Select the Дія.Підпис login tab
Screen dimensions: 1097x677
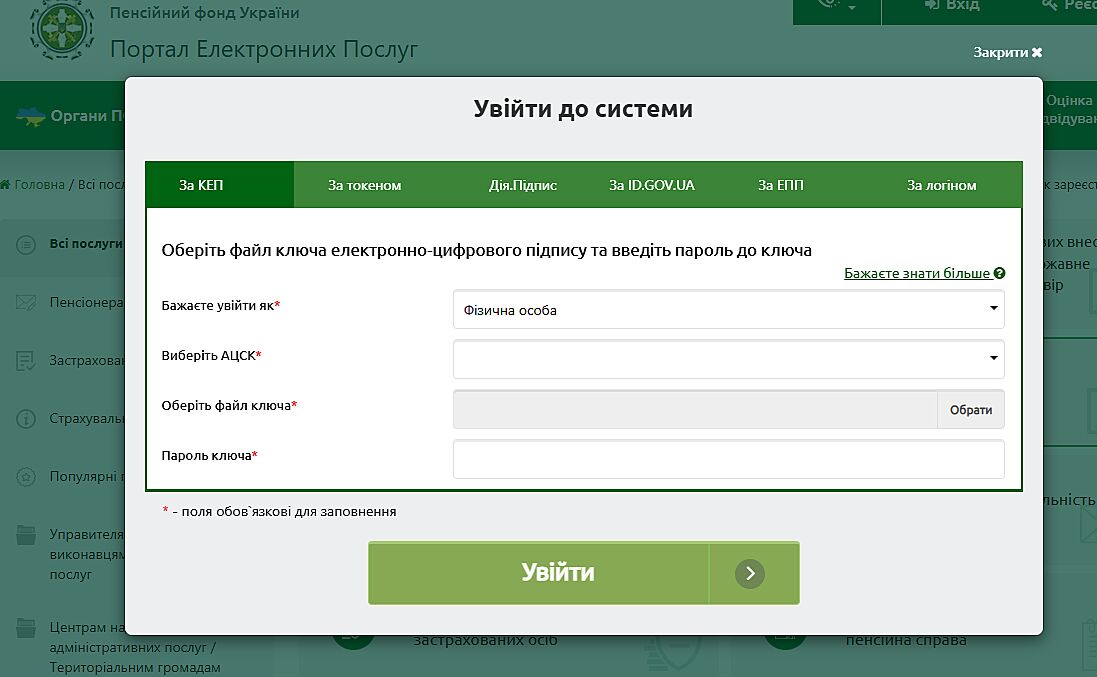[x=522, y=185]
